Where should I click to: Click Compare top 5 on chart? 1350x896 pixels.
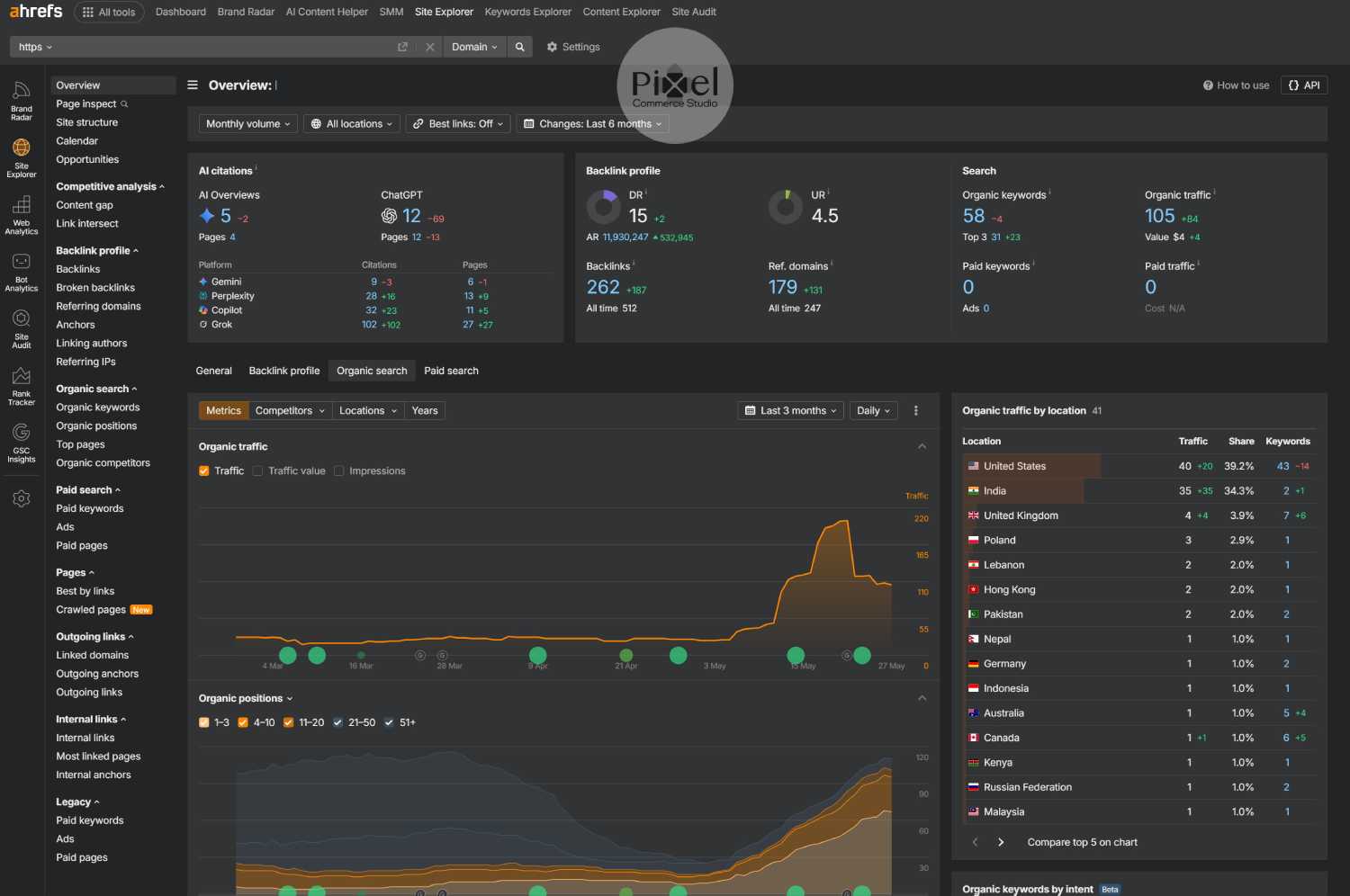coord(1083,842)
